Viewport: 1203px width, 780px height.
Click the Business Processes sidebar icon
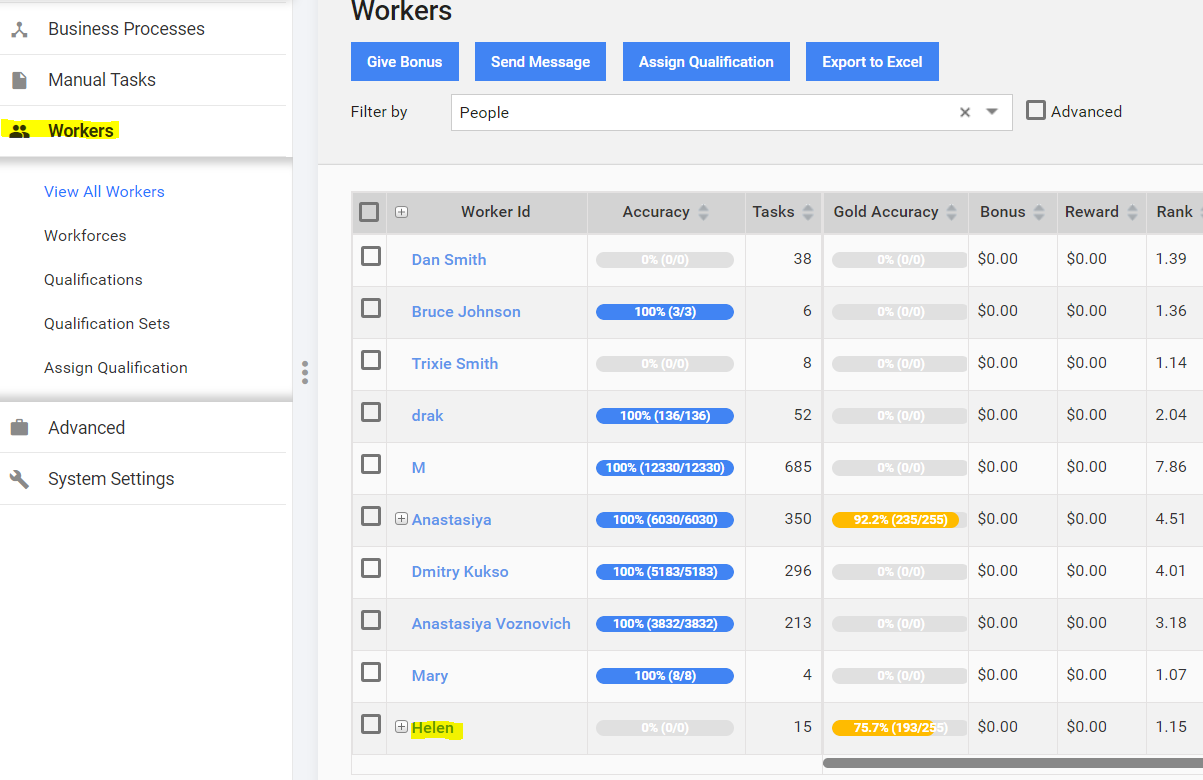point(19,29)
